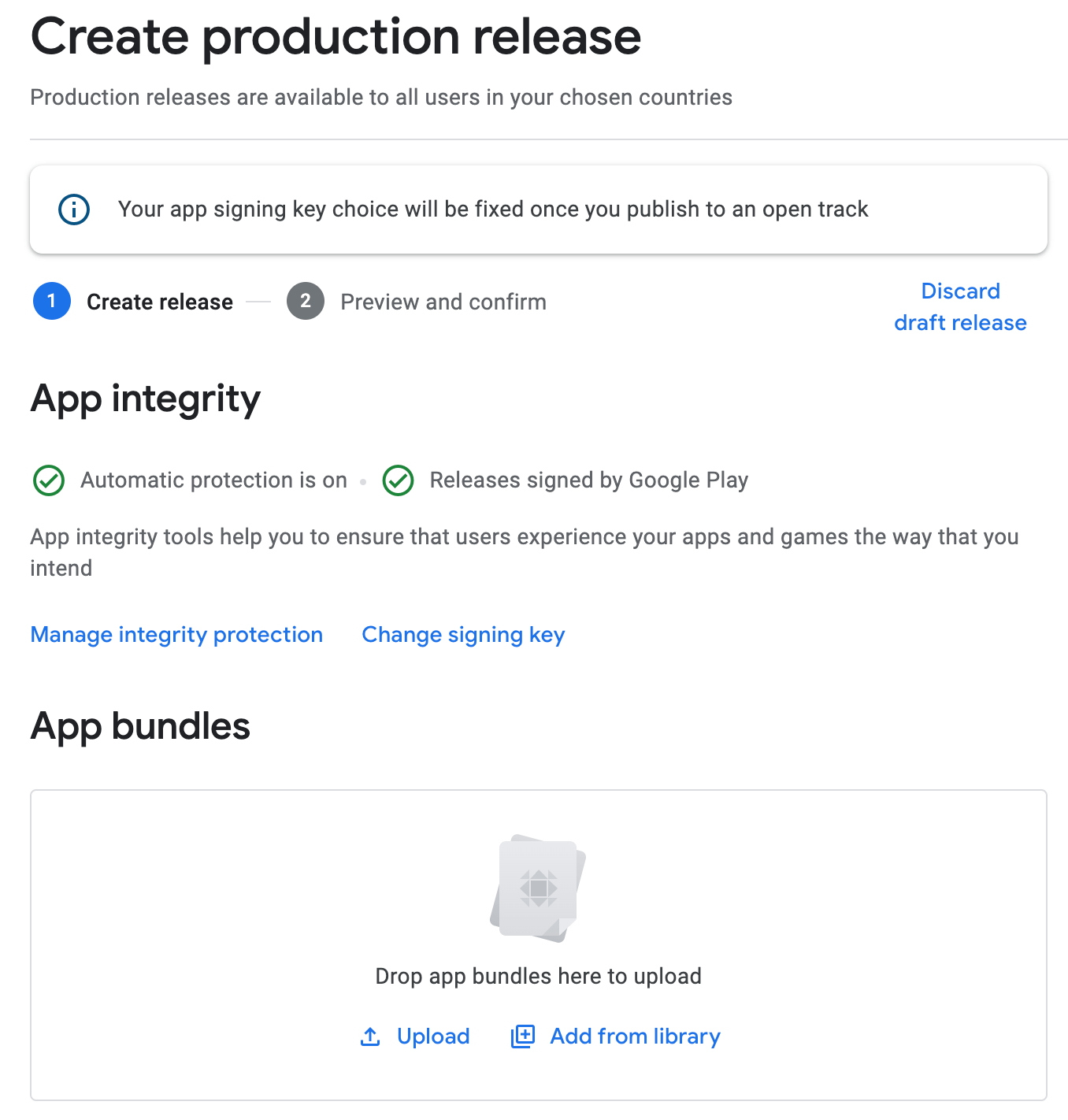Viewport: 1068px width, 1120px height.
Task: Click the green checkmark beside Automatic protection
Action: click(x=49, y=480)
